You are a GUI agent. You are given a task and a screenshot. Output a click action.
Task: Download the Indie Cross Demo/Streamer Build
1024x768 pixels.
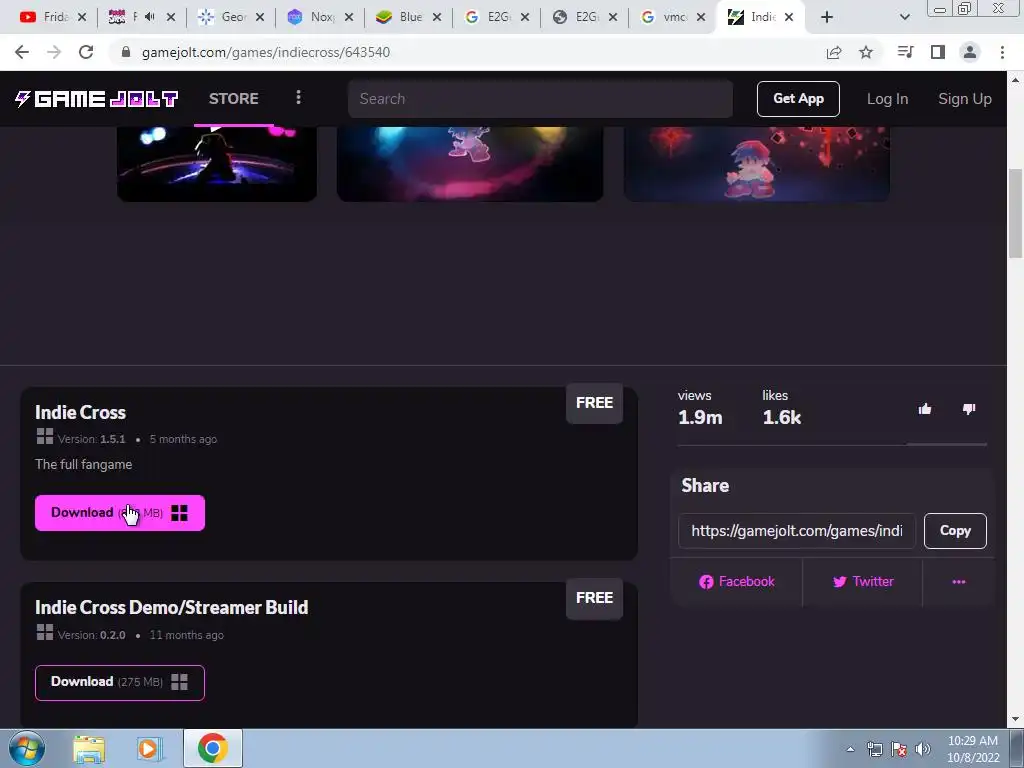pos(120,682)
